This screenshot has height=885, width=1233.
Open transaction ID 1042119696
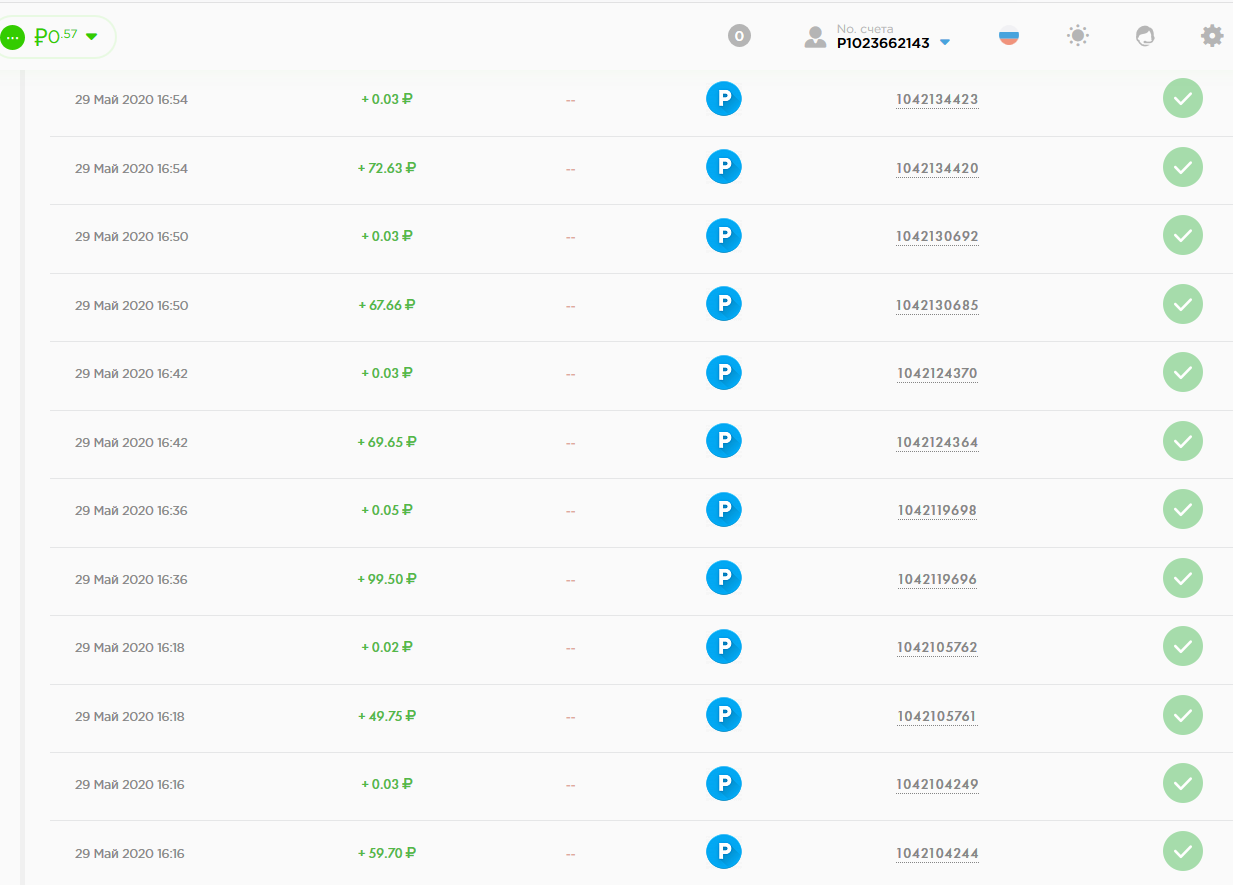click(x=937, y=579)
